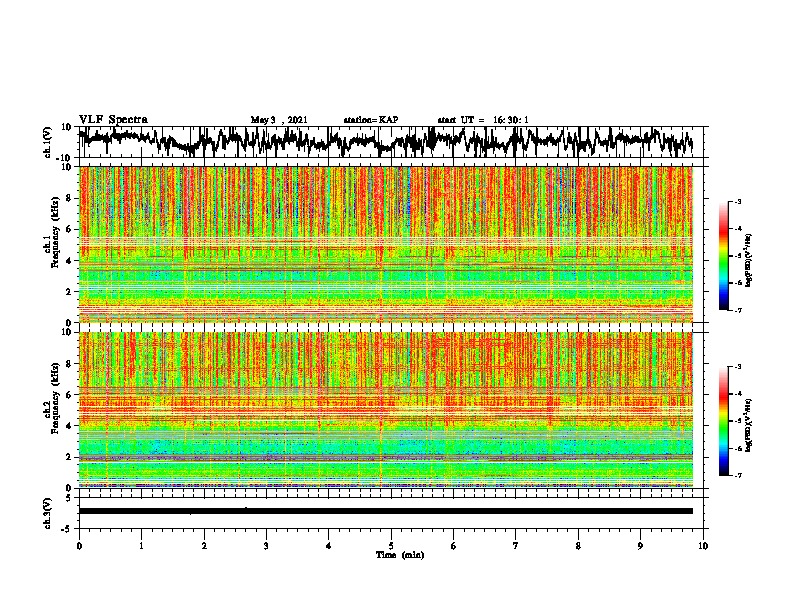The height and width of the screenshot is (612, 792).
Task: Select the ch.3(V) axis label
Action: click(48, 514)
